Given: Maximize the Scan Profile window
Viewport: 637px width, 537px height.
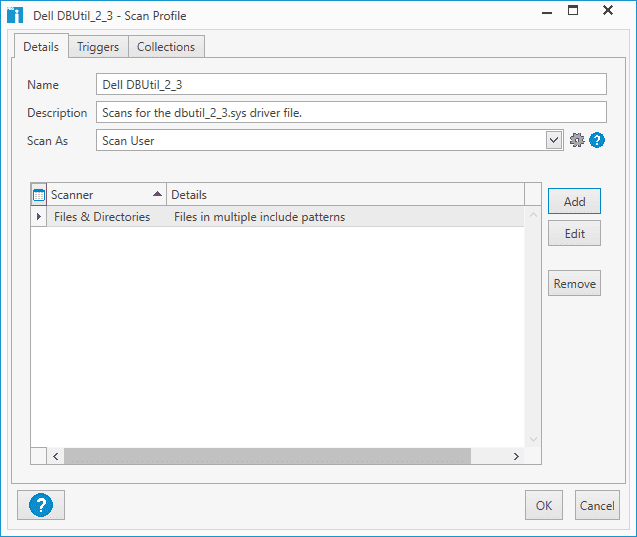Looking at the screenshot, I should pos(572,11).
